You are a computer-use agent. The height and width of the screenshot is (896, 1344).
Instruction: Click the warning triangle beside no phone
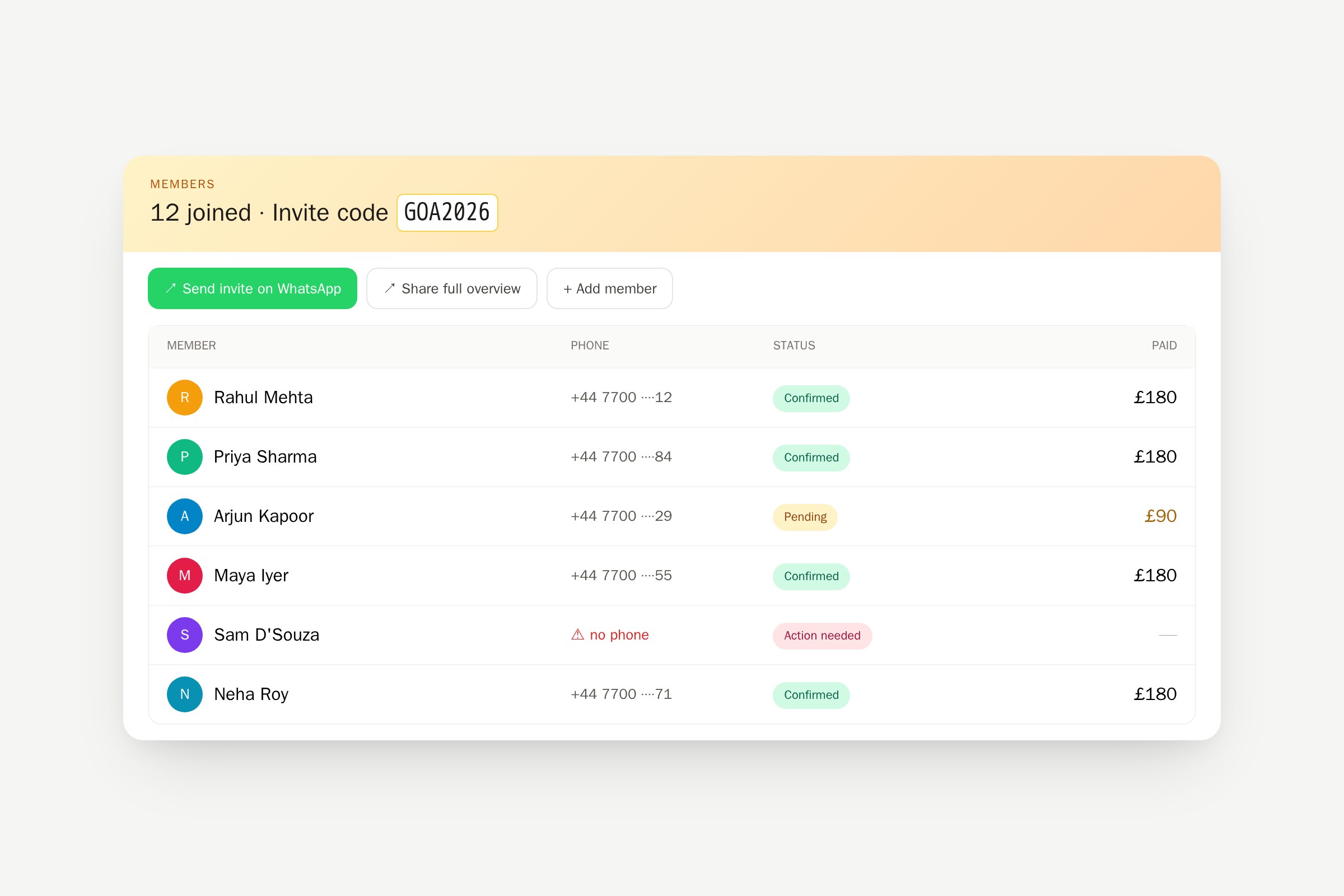(x=578, y=635)
